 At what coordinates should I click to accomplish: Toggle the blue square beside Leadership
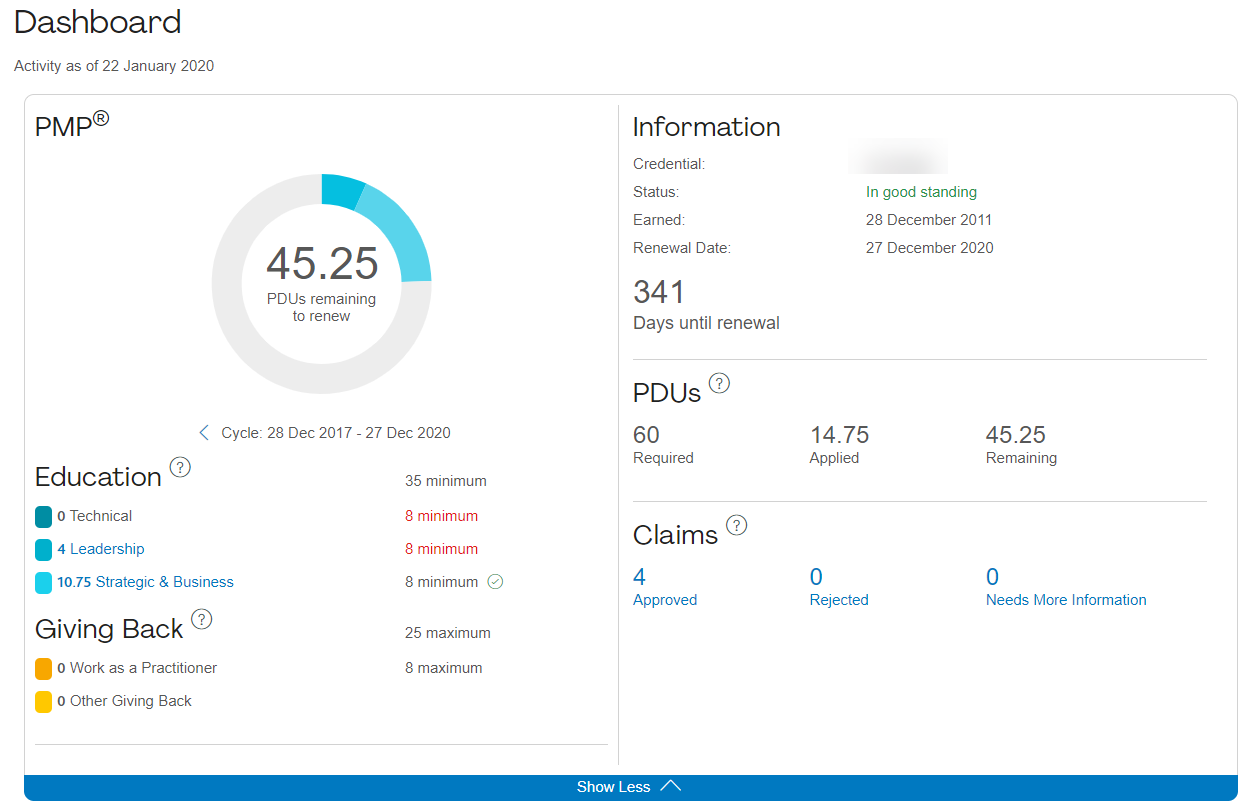pyautogui.click(x=42, y=549)
